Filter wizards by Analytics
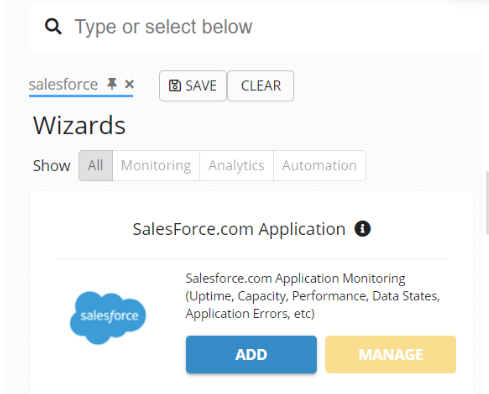Image resolution: width=489 pixels, height=394 pixels. [236, 165]
